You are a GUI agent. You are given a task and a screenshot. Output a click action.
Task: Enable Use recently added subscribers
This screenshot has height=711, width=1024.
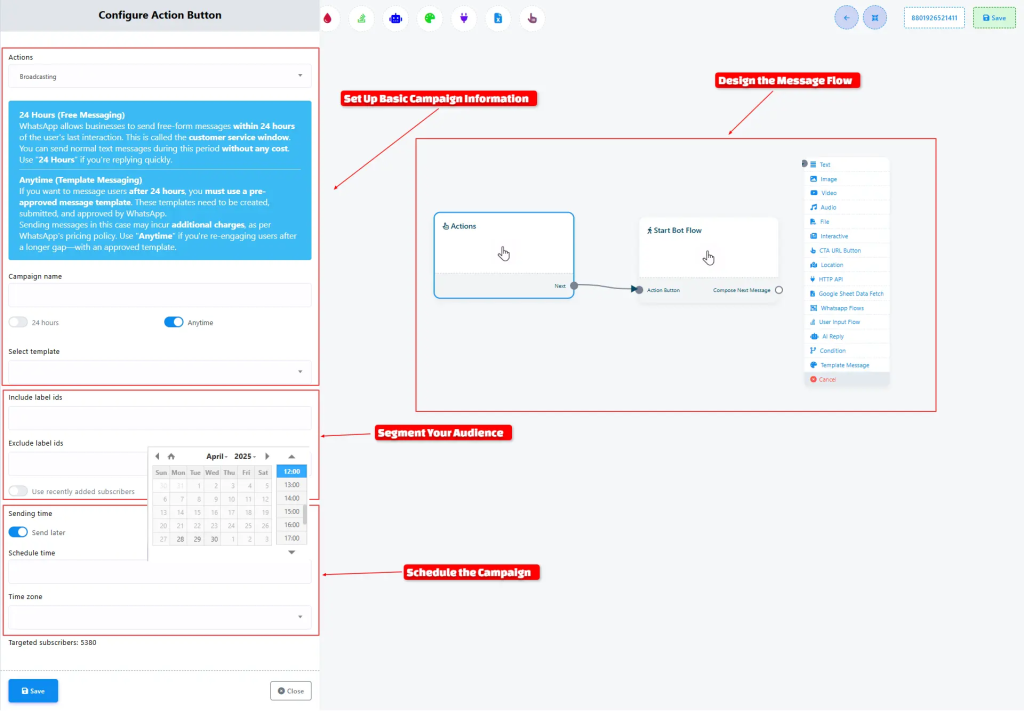pyautogui.click(x=18, y=491)
